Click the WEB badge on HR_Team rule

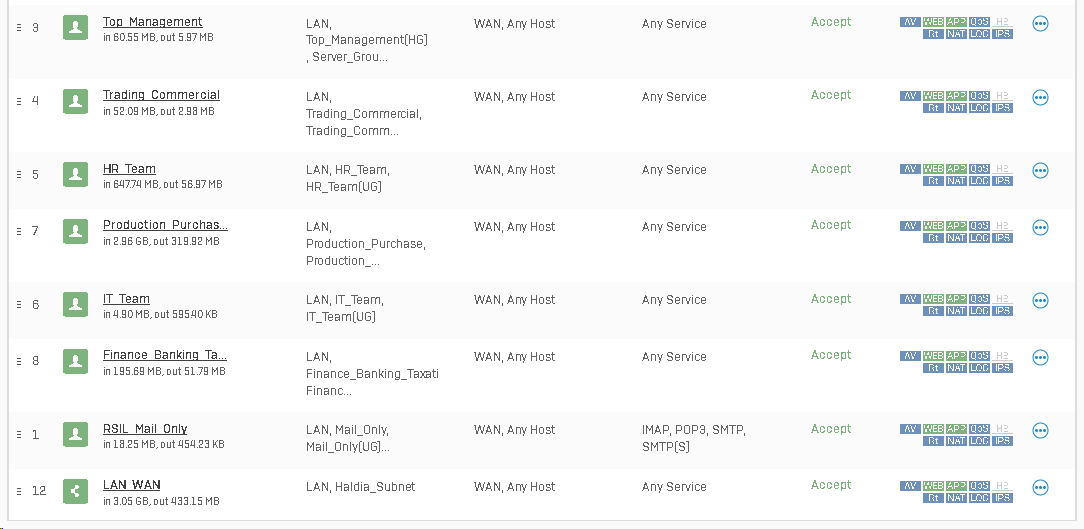point(933,169)
